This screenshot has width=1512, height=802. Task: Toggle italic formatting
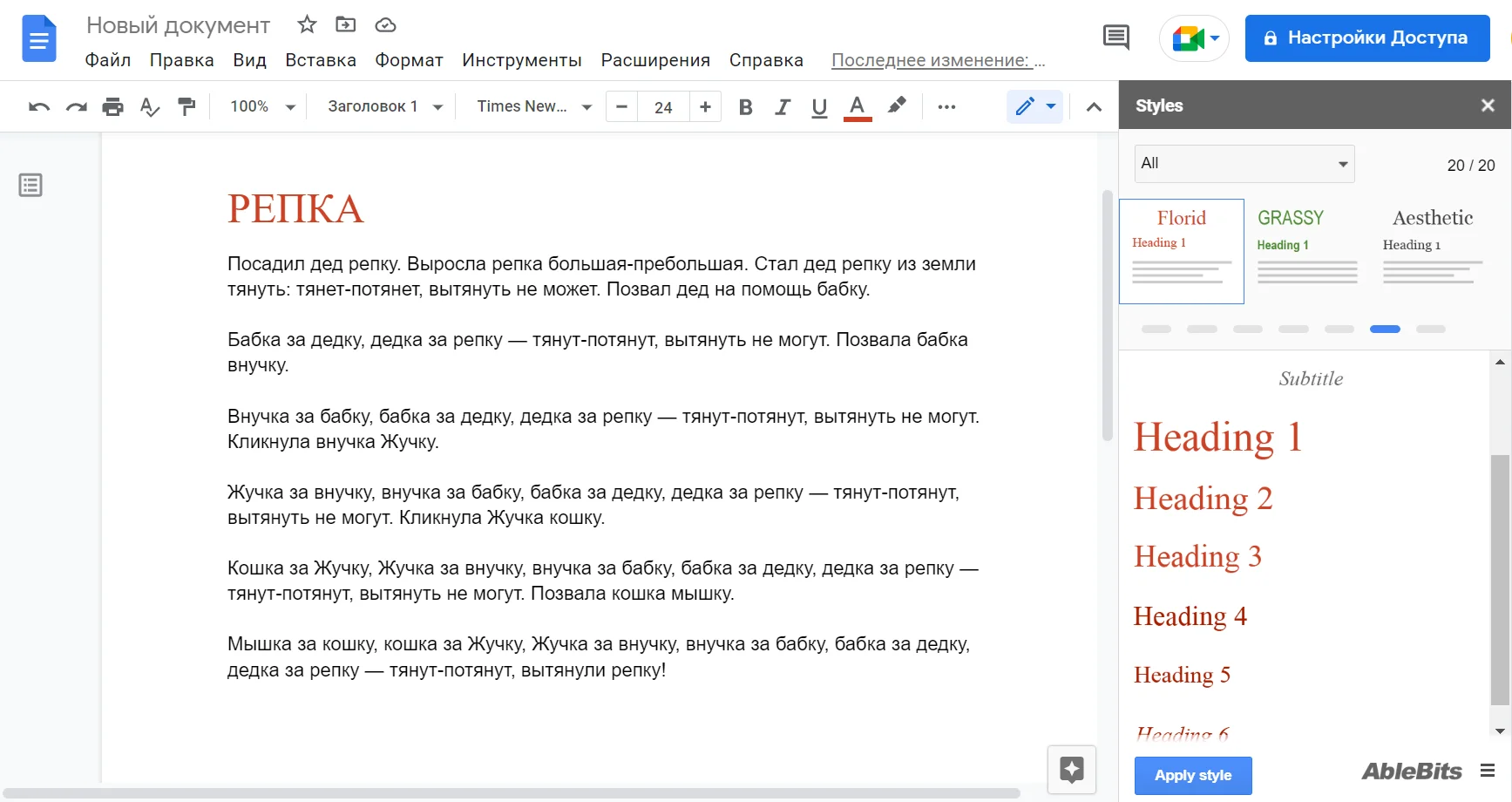click(783, 106)
